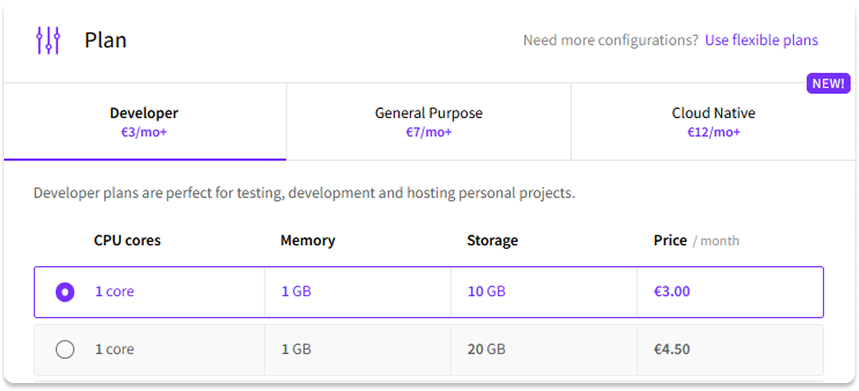Click the €3.00 price cell
Viewport: 859px width, 391px height.
(730, 292)
